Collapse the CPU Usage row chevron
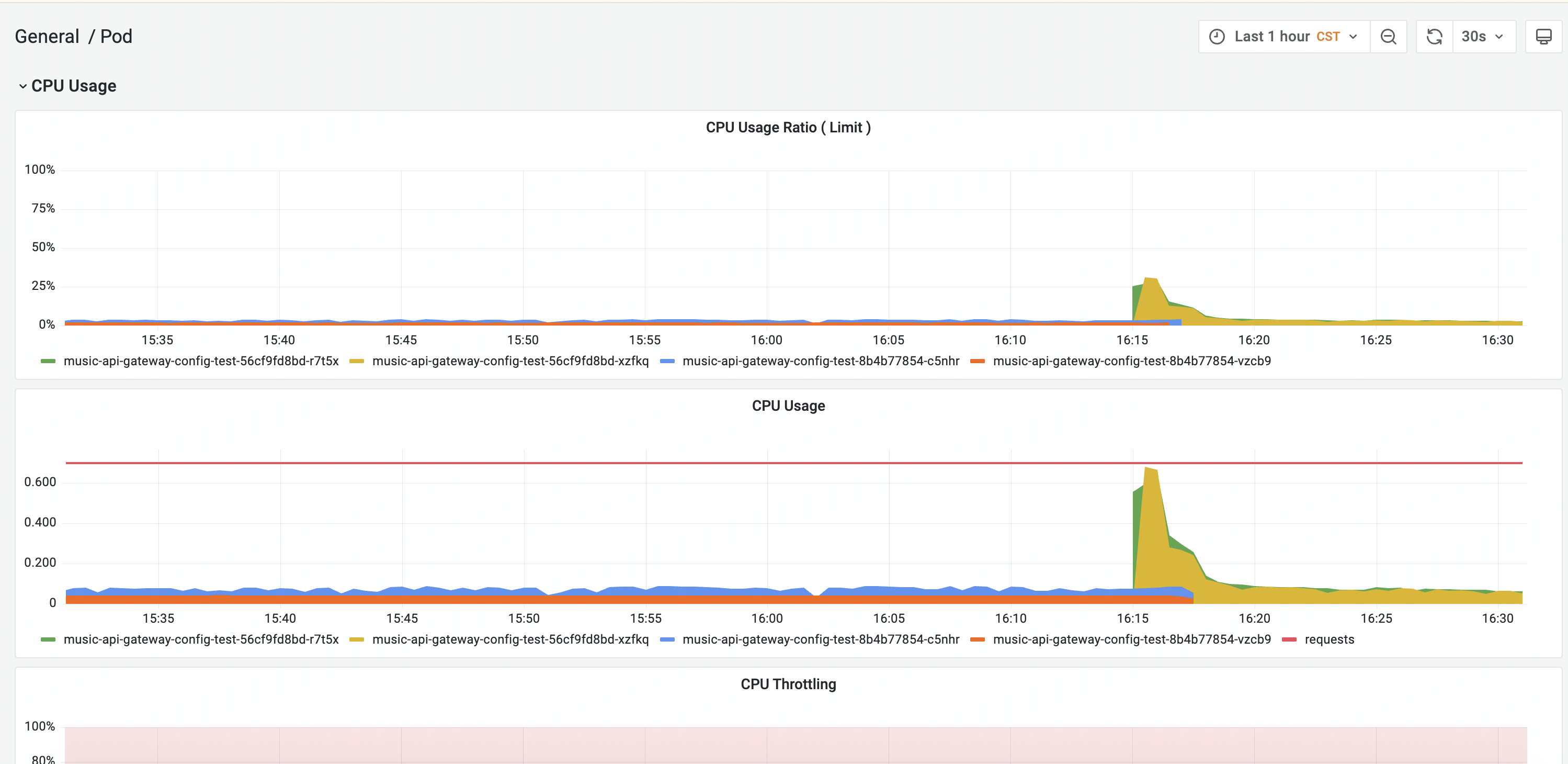1568x764 pixels. click(22, 86)
